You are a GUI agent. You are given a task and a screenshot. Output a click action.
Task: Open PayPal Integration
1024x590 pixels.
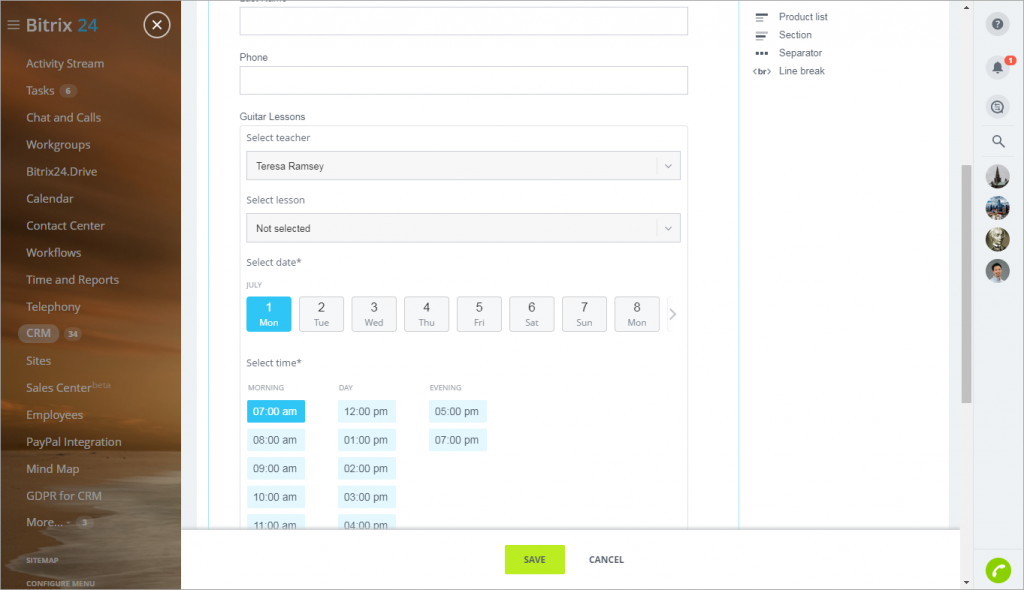(x=74, y=442)
